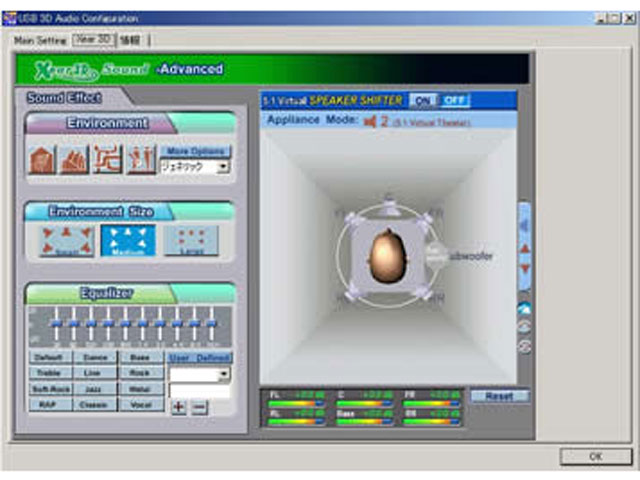Click the C channel level bar
This screenshot has height=480, width=640.
coord(364,404)
